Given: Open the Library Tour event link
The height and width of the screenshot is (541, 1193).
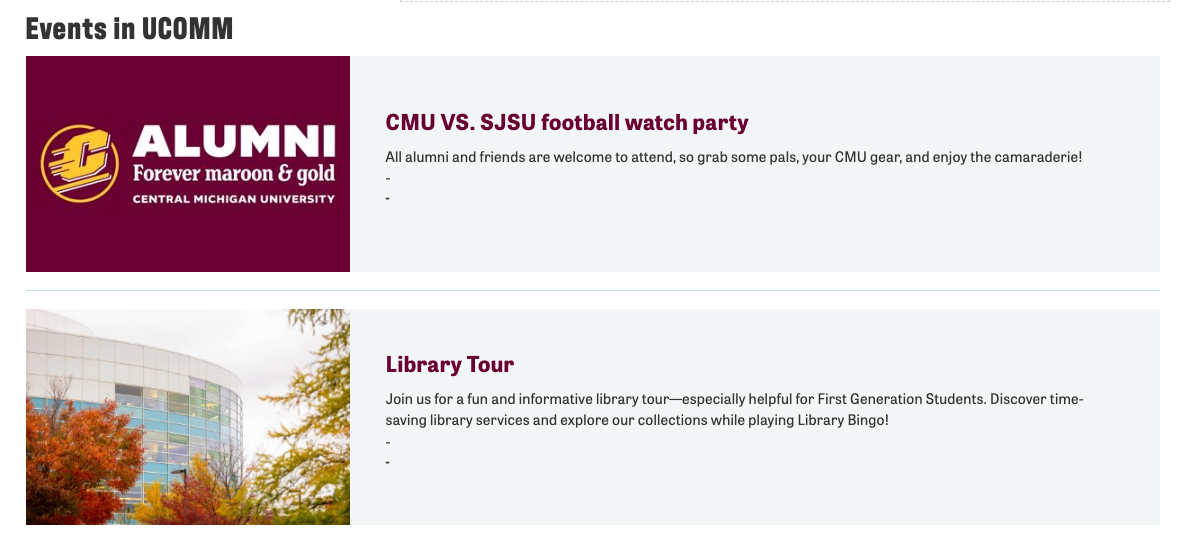Looking at the screenshot, I should pyautogui.click(x=449, y=364).
